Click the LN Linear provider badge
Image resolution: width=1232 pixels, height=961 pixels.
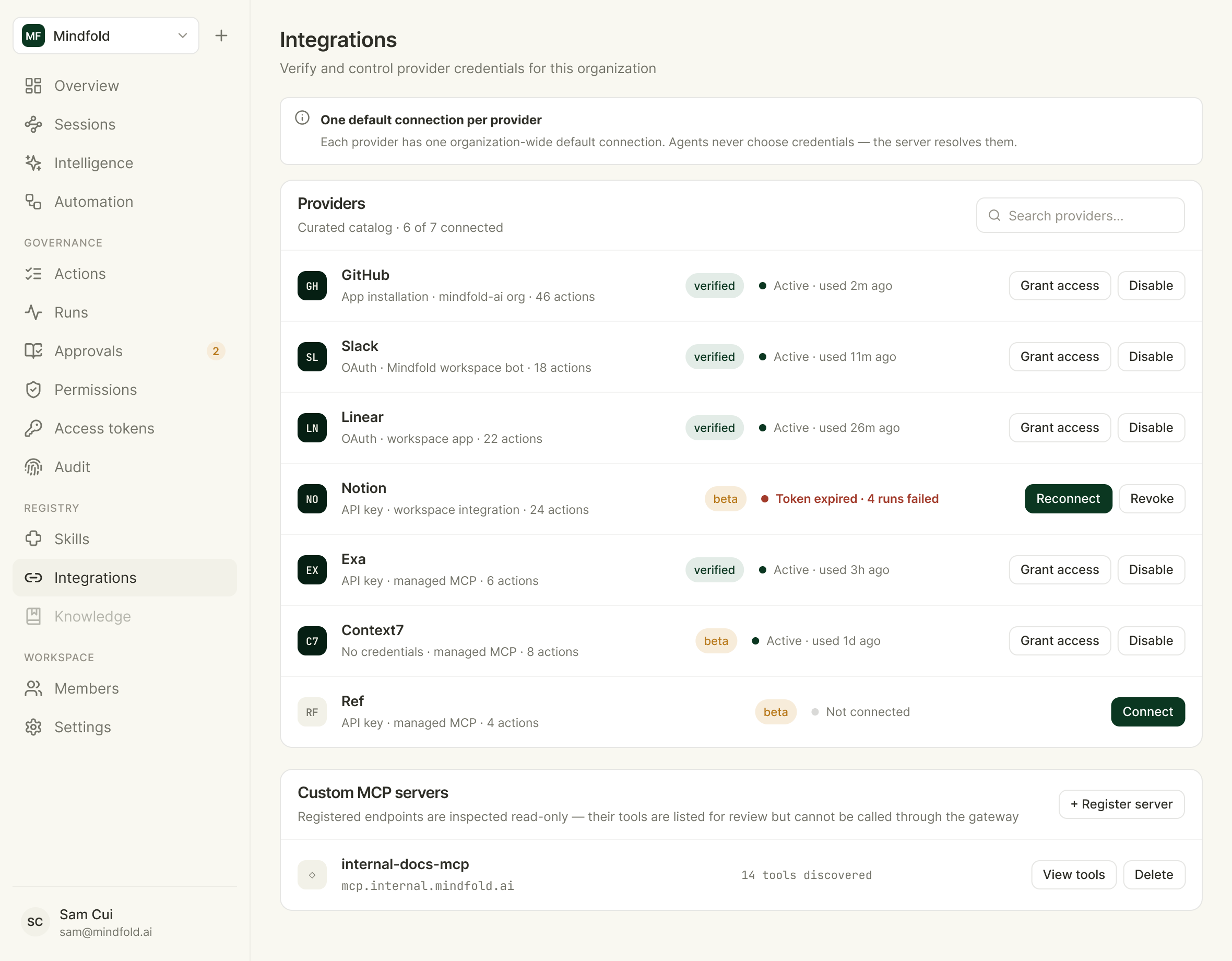click(312, 428)
